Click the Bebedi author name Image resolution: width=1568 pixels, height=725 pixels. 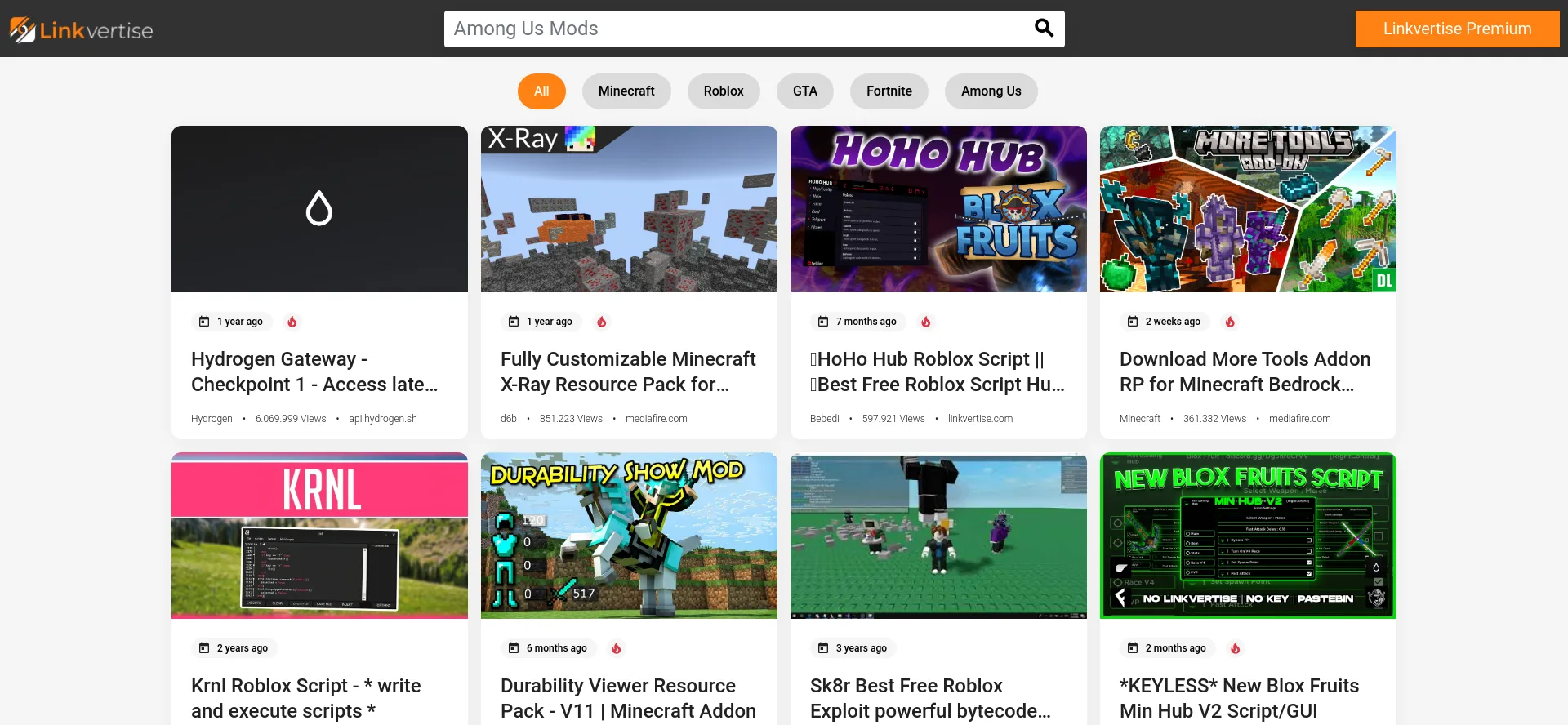pyautogui.click(x=825, y=419)
